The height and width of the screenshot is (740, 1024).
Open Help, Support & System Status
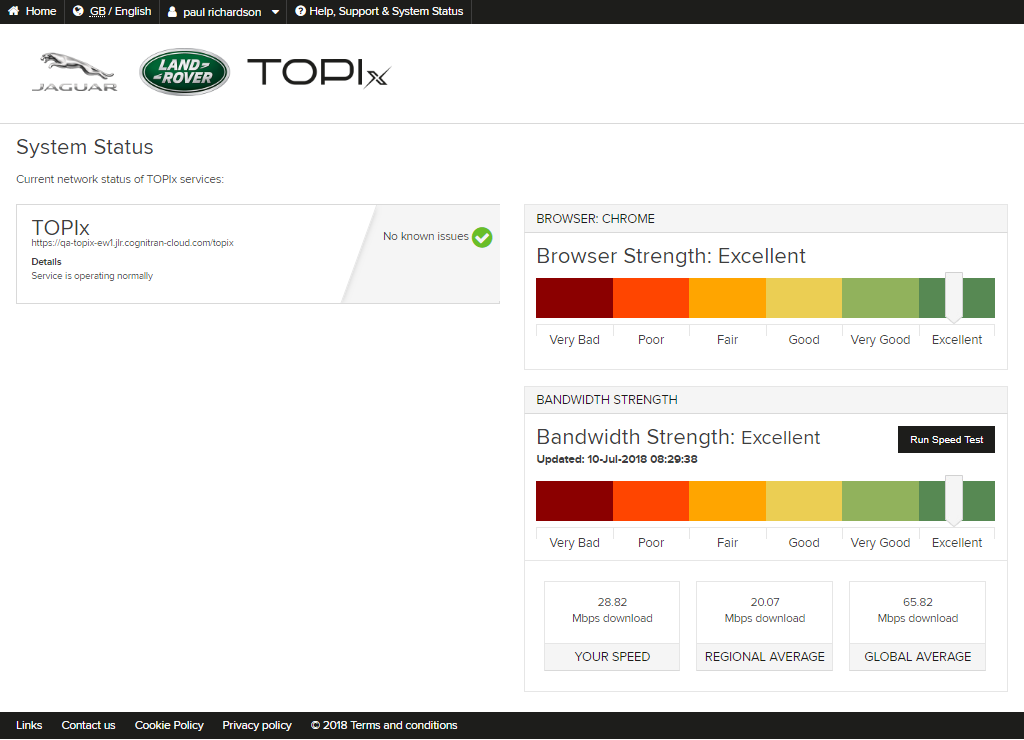[379, 12]
